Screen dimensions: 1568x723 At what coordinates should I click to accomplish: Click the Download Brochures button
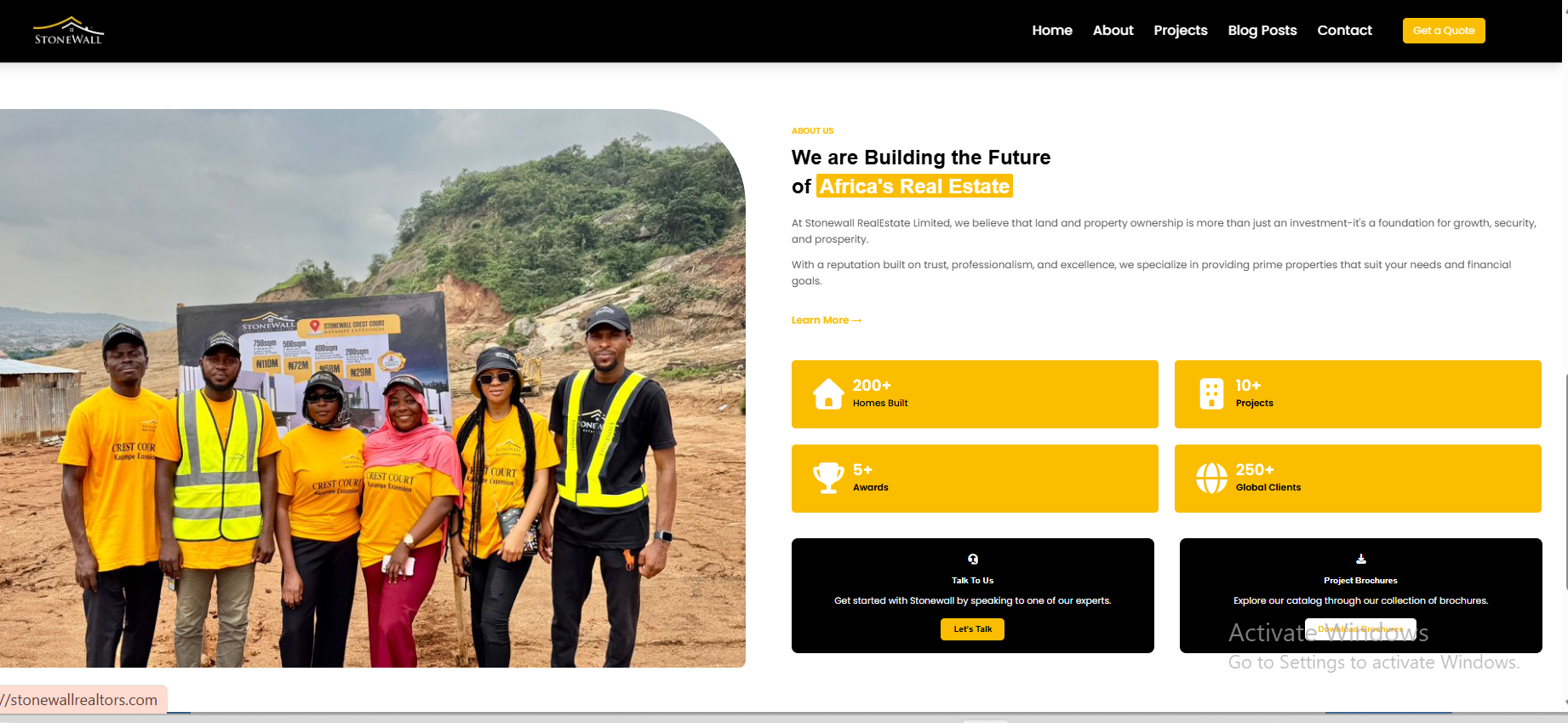pyautogui.click(x=1360, y=629)
